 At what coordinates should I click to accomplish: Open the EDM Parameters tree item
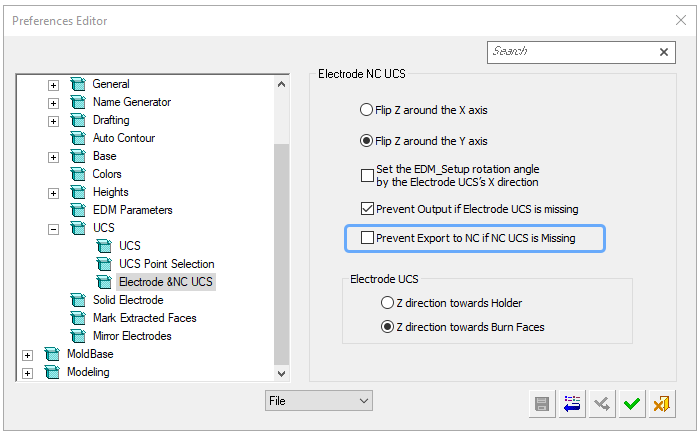(132, 210)
